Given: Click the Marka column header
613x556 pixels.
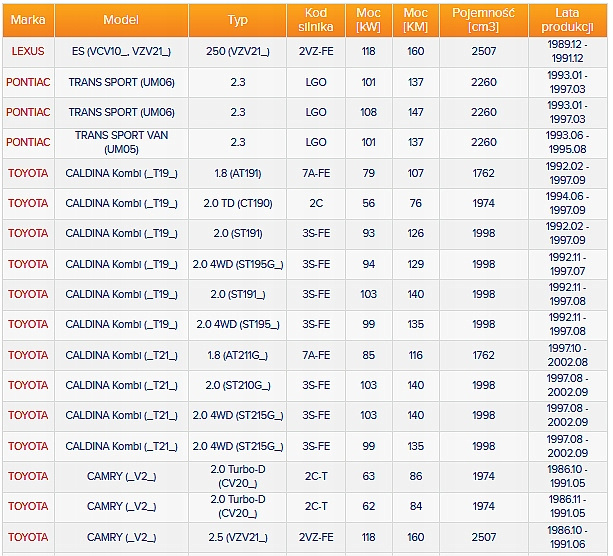Looking at the screenshot, I should pyautogui.click(x=28, y=20).
